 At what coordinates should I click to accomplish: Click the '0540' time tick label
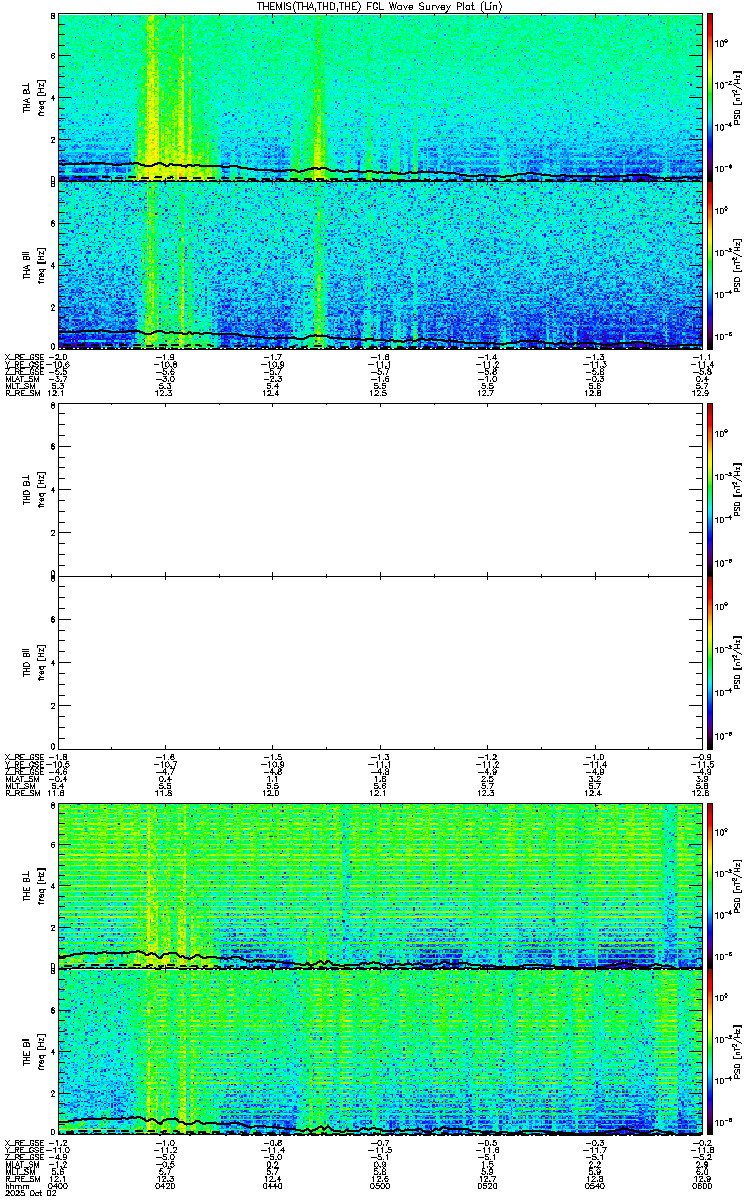click(594, 1185)
